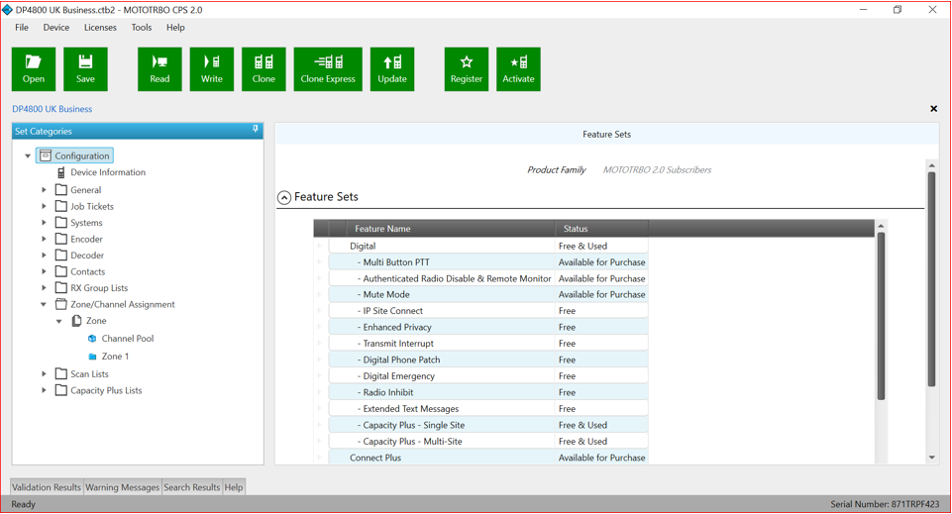Viewport: 952px width, 514px height.
Task: Collapse the Zone/Channel Assignment node
Action: (x=44, y=304)
